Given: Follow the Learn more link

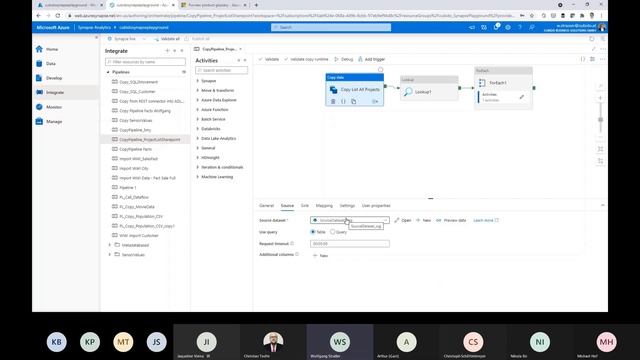Looking at the screenshot, I should pos(486,220).
